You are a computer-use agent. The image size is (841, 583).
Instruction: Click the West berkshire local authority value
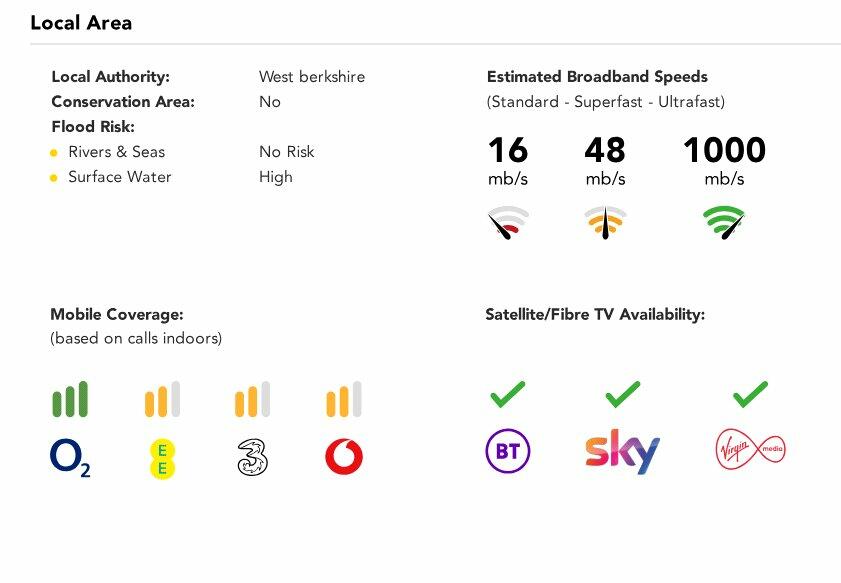[312, 77]
